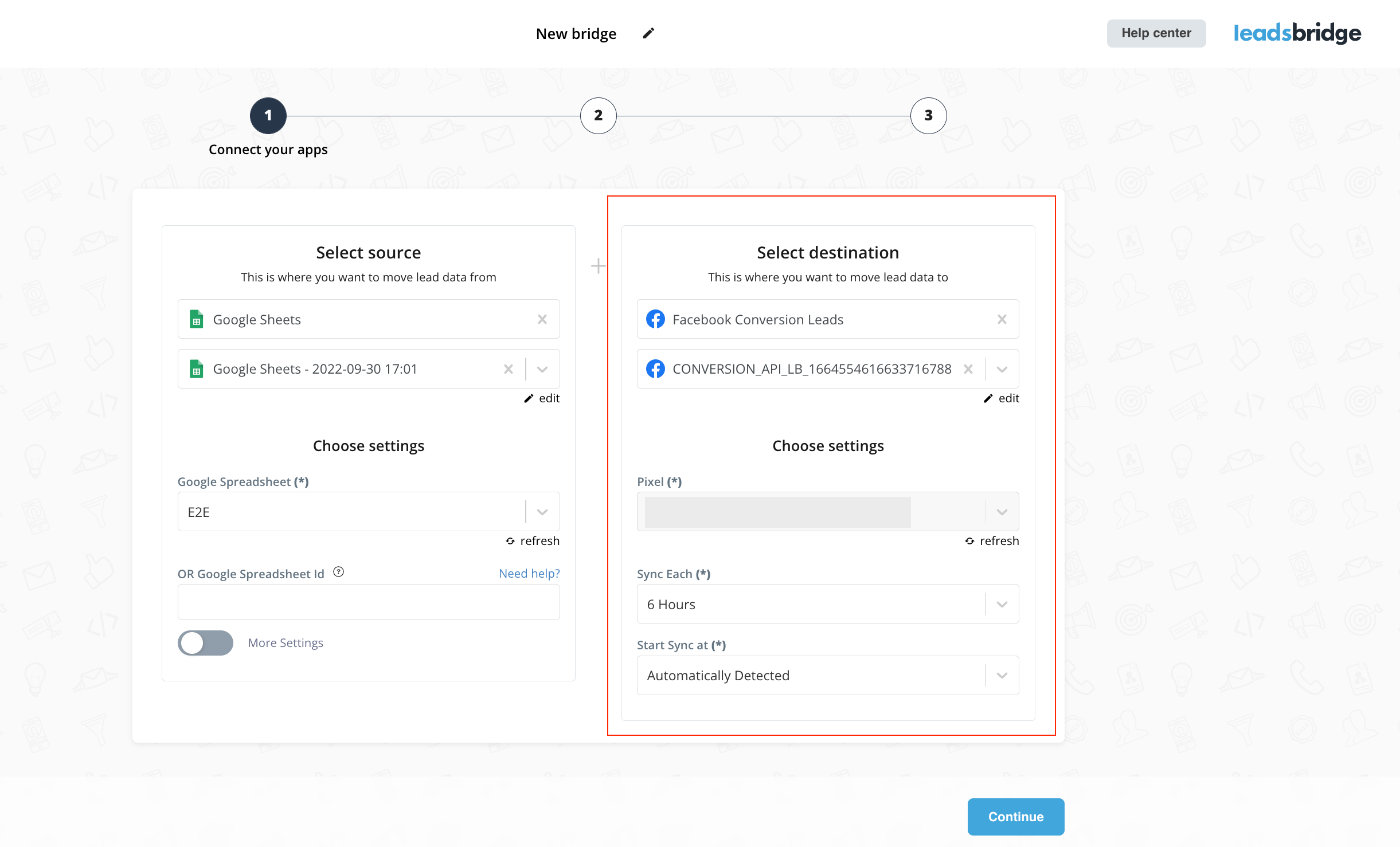Remove Facebook Conversion Leads destination

1002,319
